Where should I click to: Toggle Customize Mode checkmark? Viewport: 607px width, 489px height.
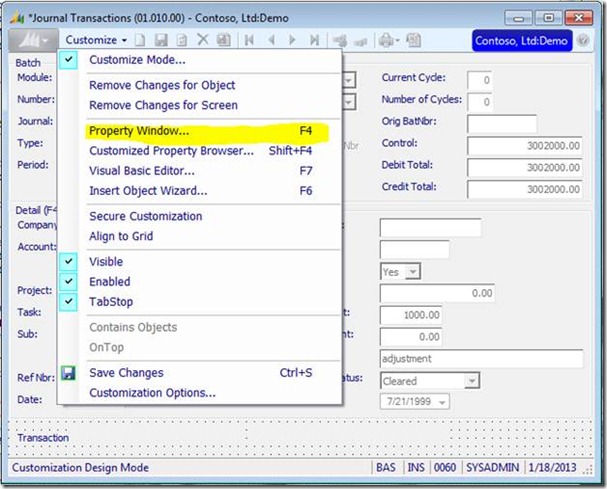pos(69,60)
